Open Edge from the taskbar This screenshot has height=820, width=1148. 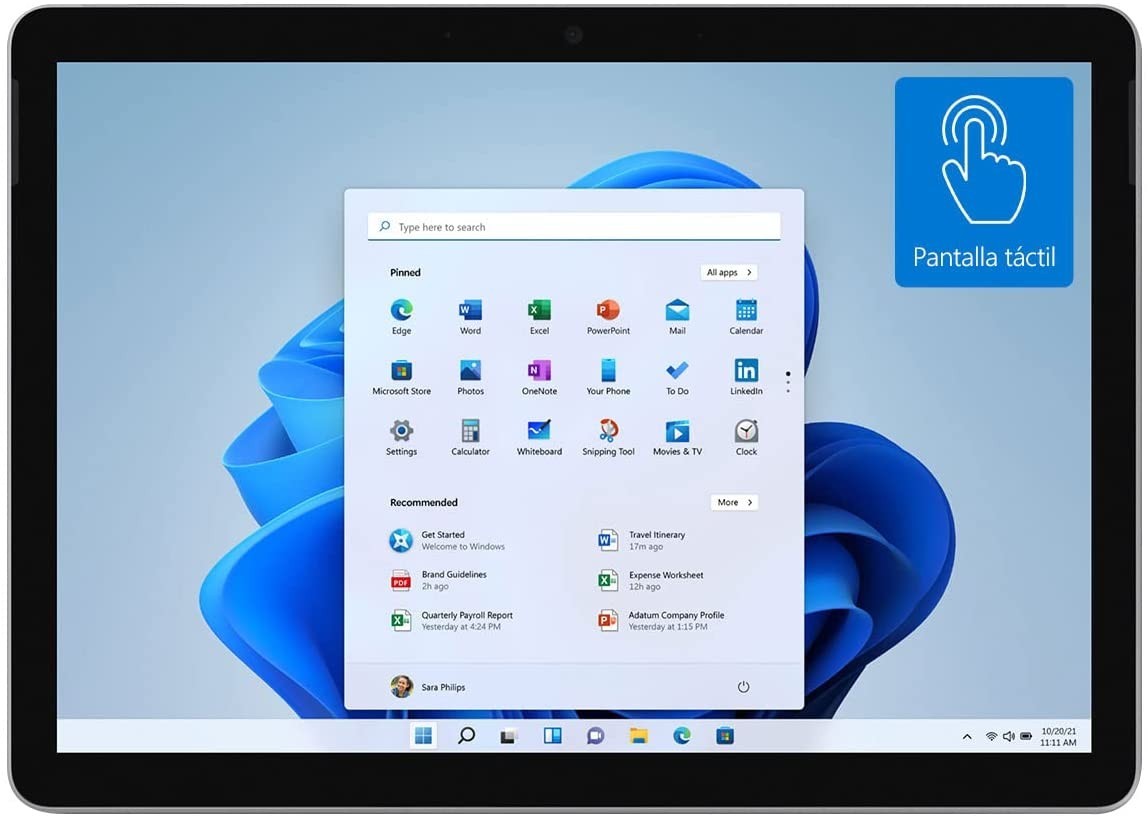click(x=682, y=736)
